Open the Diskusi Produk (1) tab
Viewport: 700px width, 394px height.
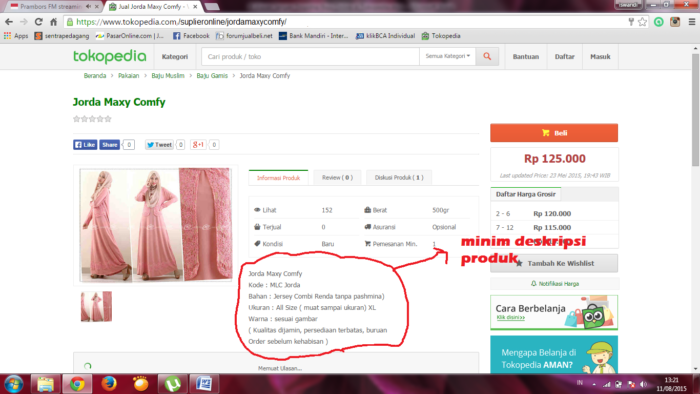click(x=399, y=178)
